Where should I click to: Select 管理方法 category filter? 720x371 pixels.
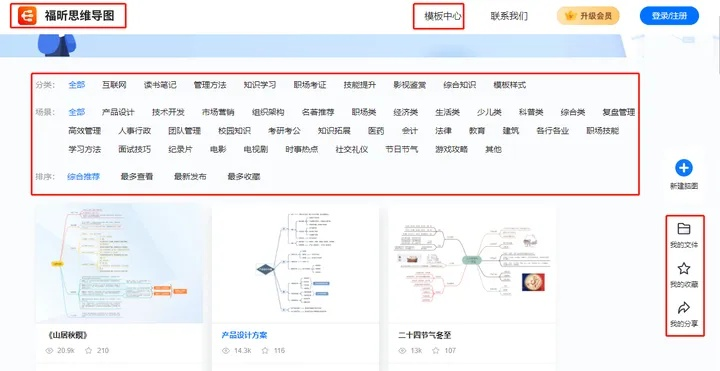[210, 85]
